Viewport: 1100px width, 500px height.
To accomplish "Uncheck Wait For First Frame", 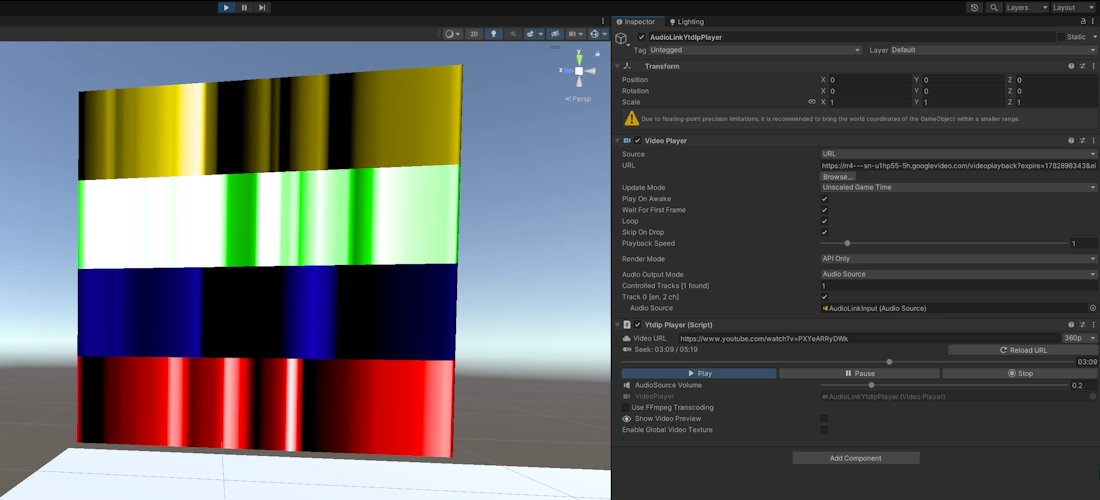I will click(824, 210).
